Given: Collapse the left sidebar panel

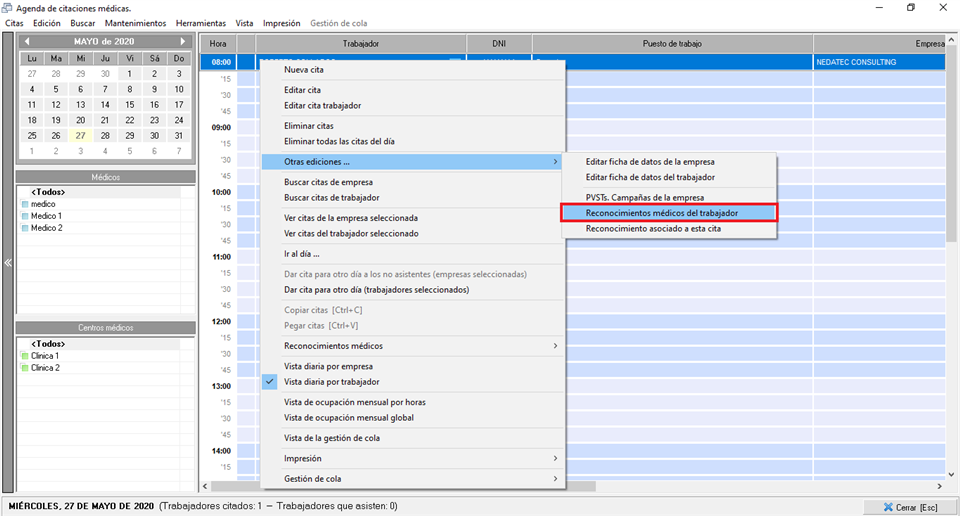Looking at the screenshot, I should [8, 263].
